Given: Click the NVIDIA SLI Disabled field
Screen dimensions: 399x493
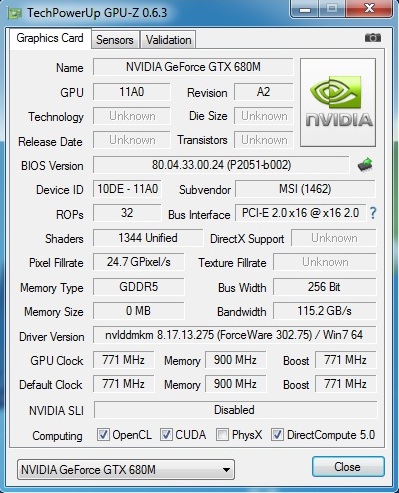Looking at the screenshot, I should click(236, 410).
